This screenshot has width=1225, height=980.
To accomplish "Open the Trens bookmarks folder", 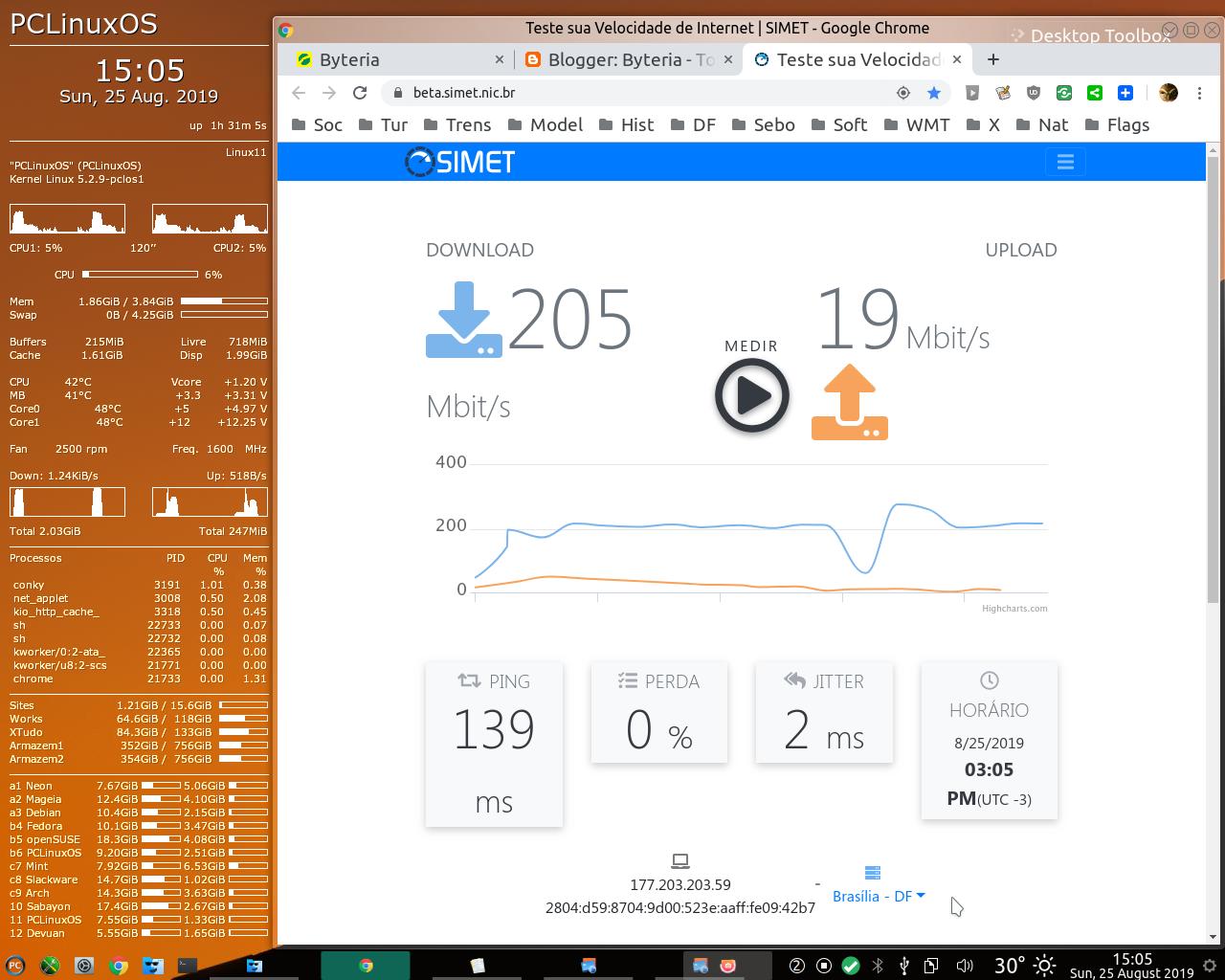I will tap(456, 124).
